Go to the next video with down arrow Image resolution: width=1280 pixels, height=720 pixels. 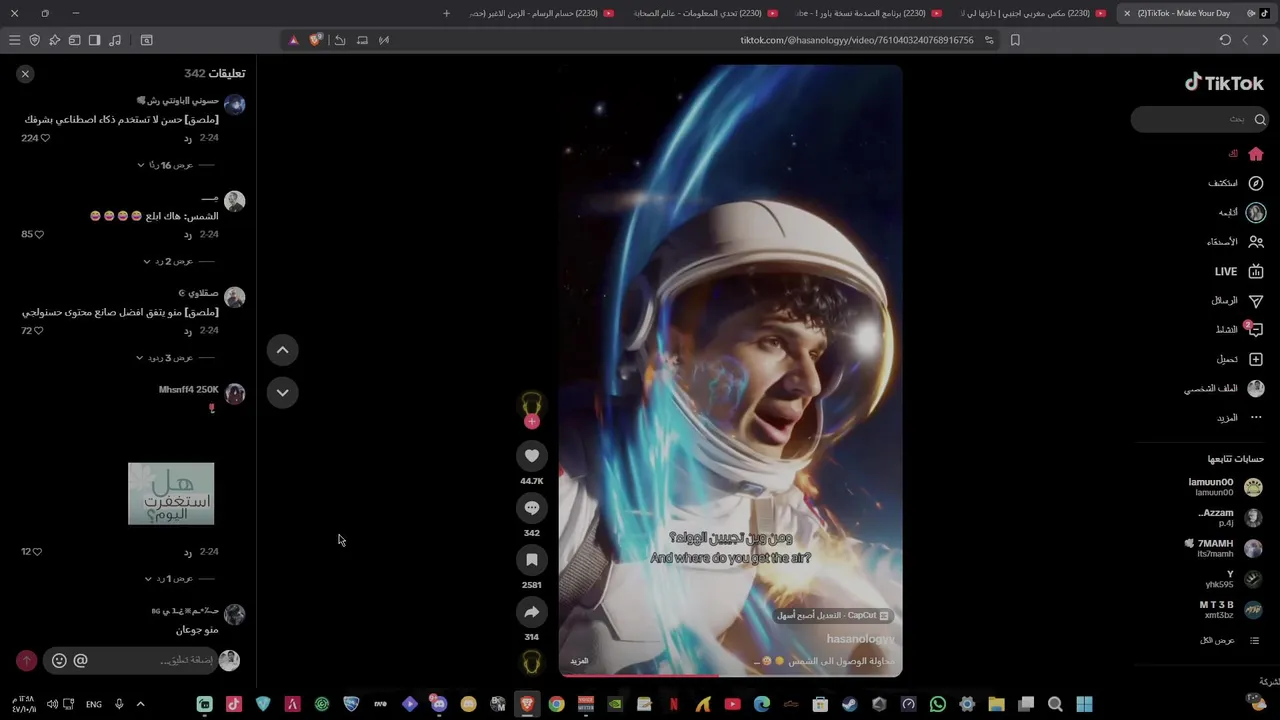[x=282, y=393]
